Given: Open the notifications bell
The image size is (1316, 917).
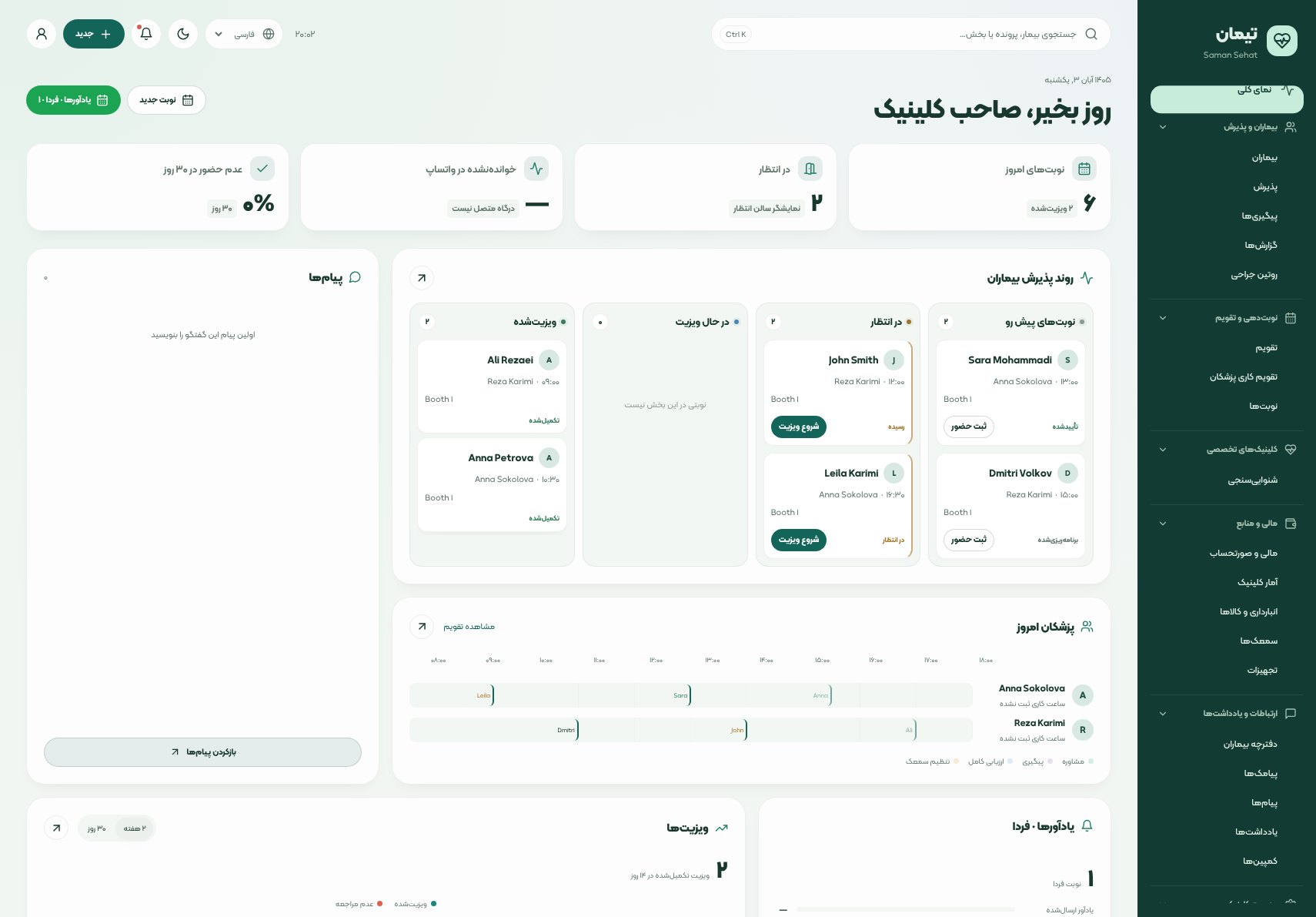Looking at the screenshot, I should tap(146, 34).
